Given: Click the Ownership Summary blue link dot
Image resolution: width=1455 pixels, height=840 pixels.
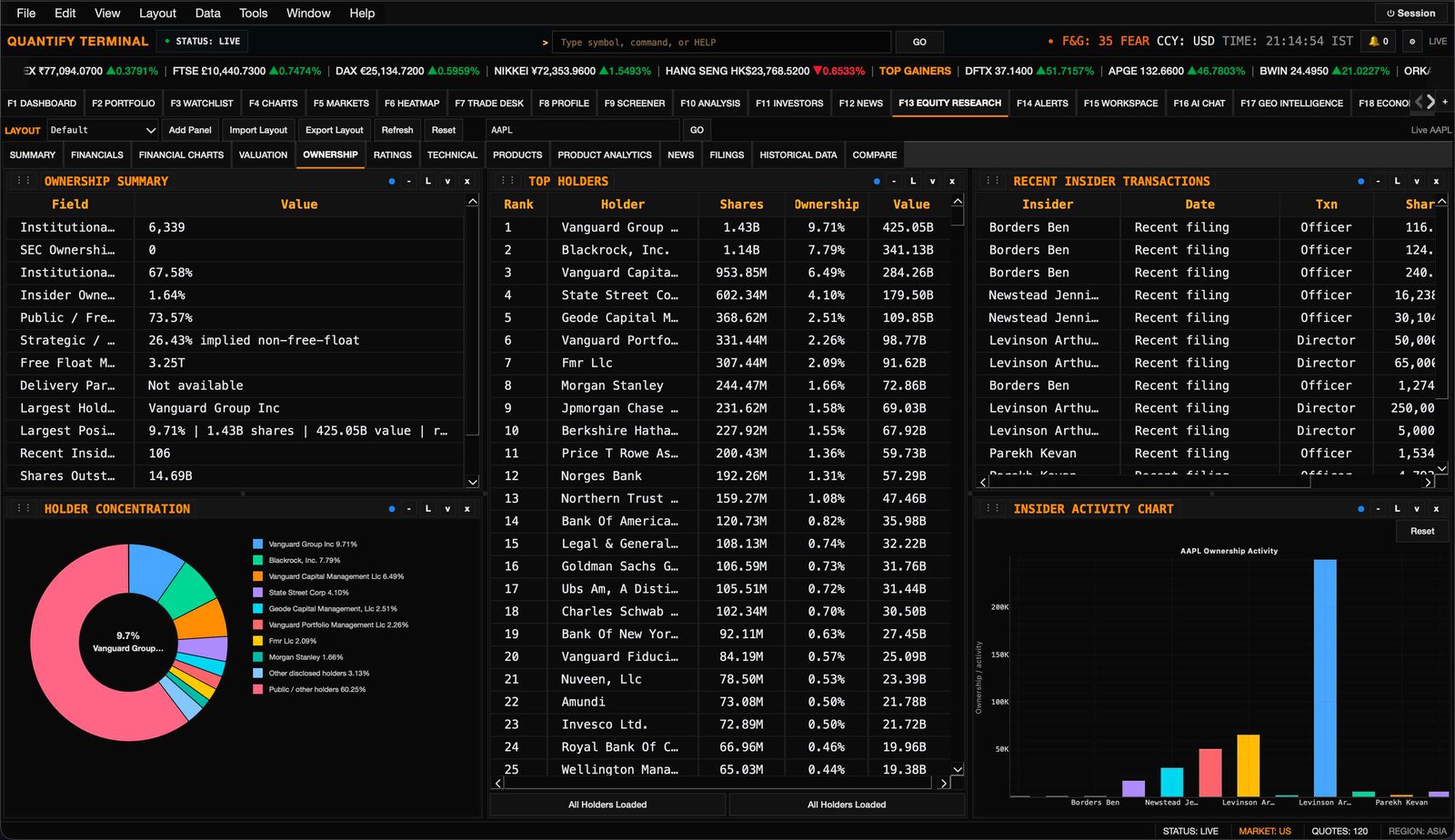Looking at the screenshot, I should tap(392, 181).
